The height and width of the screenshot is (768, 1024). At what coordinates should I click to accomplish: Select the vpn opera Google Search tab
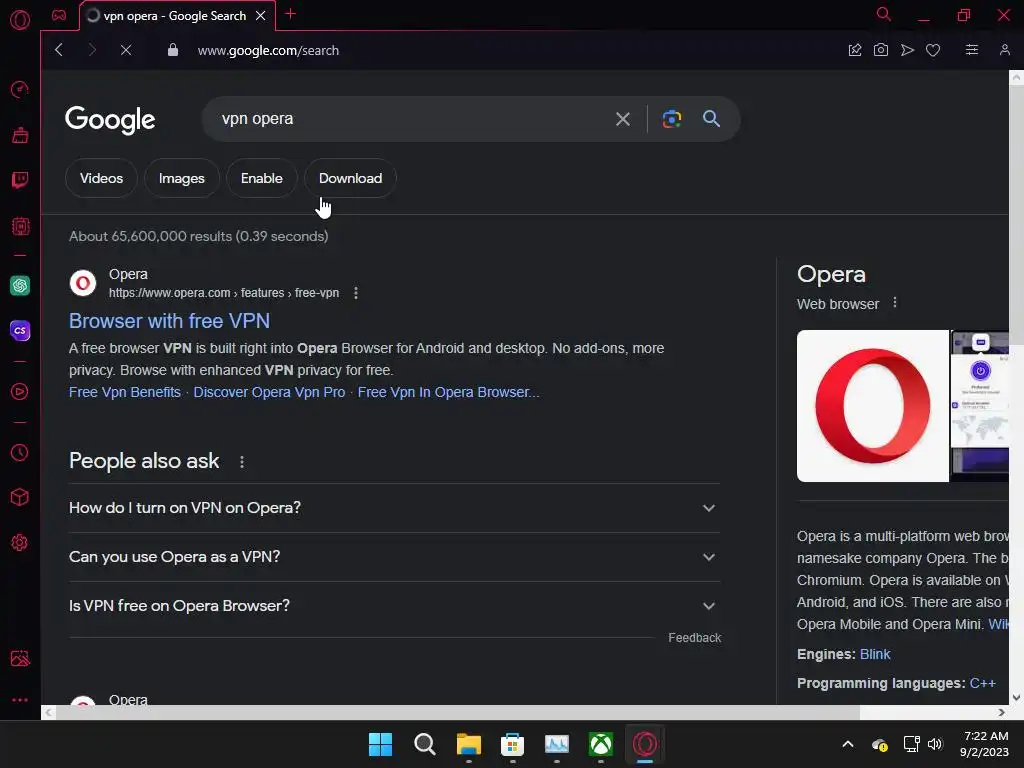(174, 16)
